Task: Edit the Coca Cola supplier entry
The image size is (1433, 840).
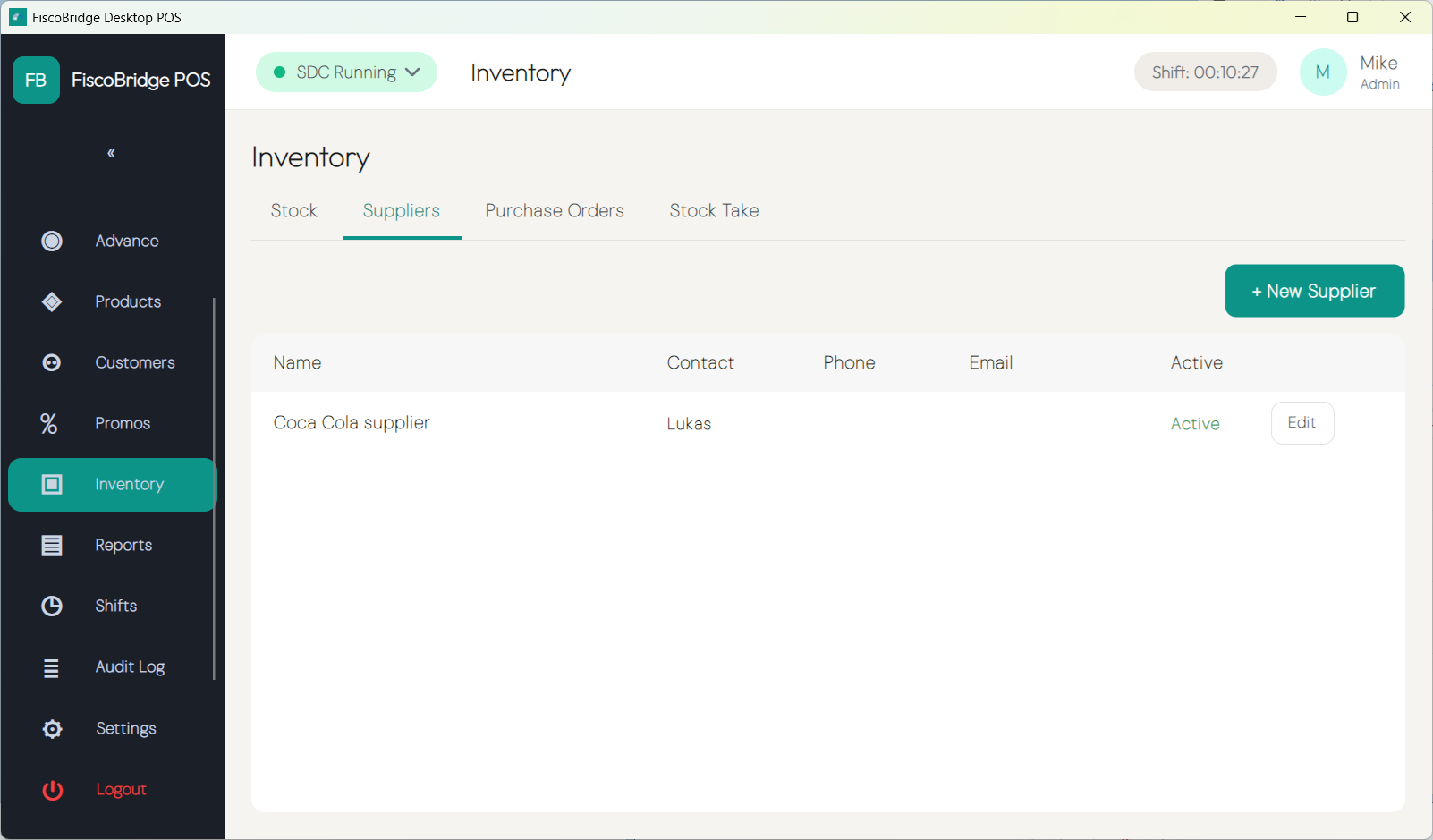Action: [1302, 423]
